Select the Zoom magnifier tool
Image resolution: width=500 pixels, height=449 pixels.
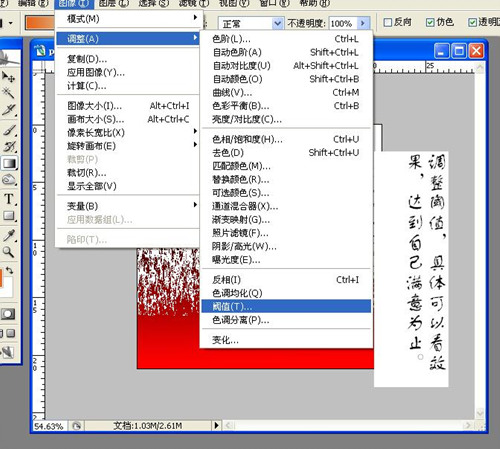(x=8, y=252)
